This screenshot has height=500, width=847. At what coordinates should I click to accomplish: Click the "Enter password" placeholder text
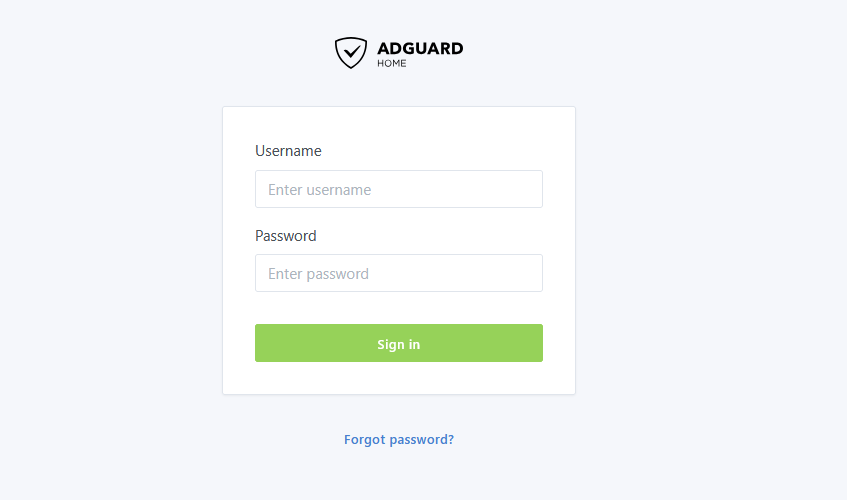(x=318, y=274)
